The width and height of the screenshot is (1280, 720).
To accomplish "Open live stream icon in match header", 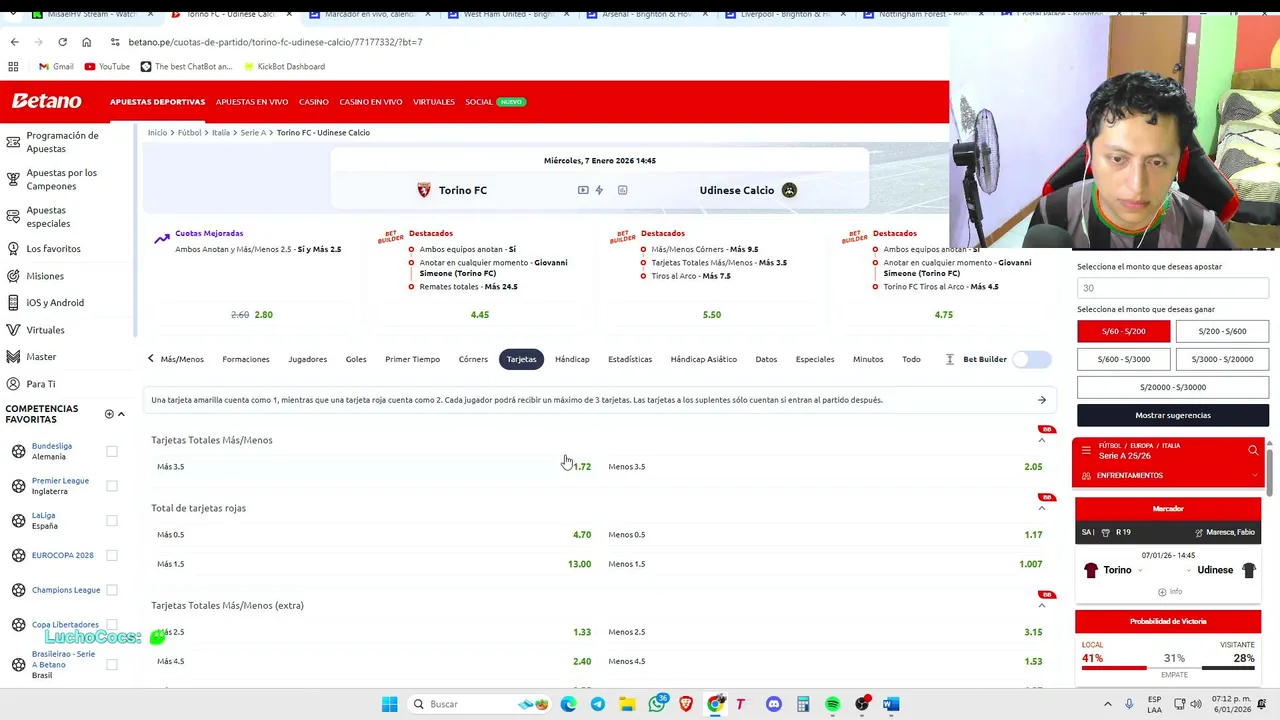I will [x=583, y=190].
